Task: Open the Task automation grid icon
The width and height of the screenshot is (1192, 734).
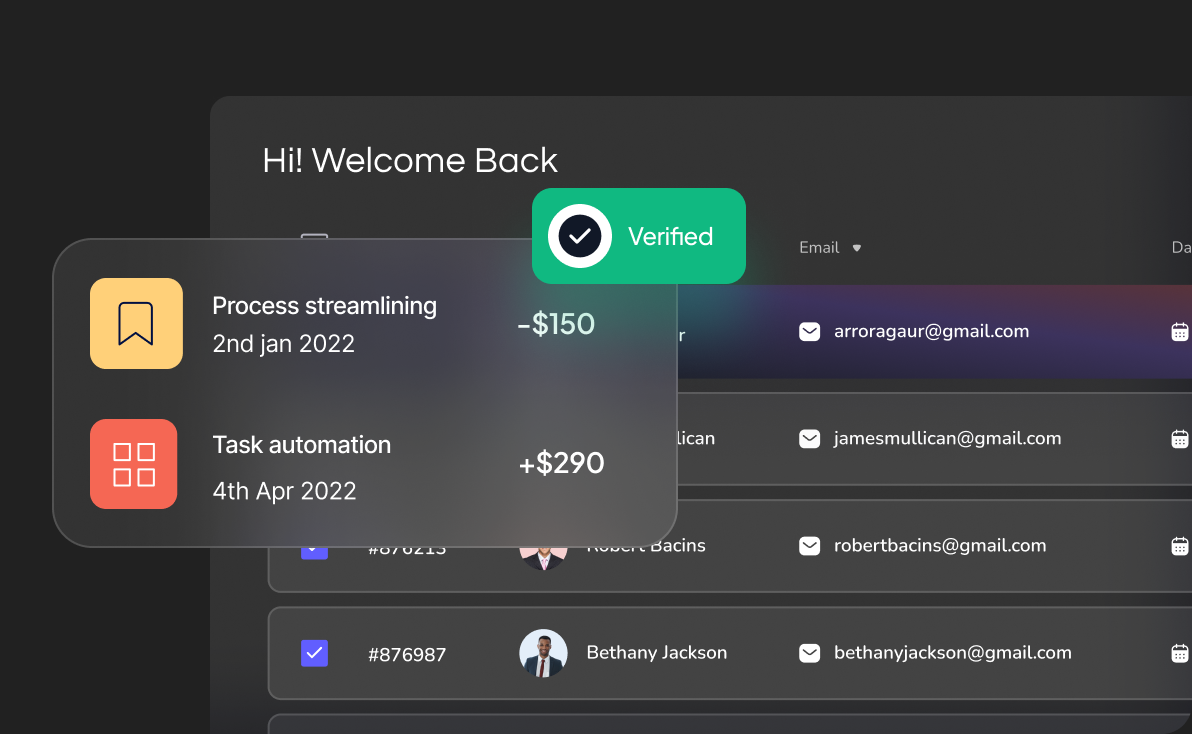Action: [134, 464]
